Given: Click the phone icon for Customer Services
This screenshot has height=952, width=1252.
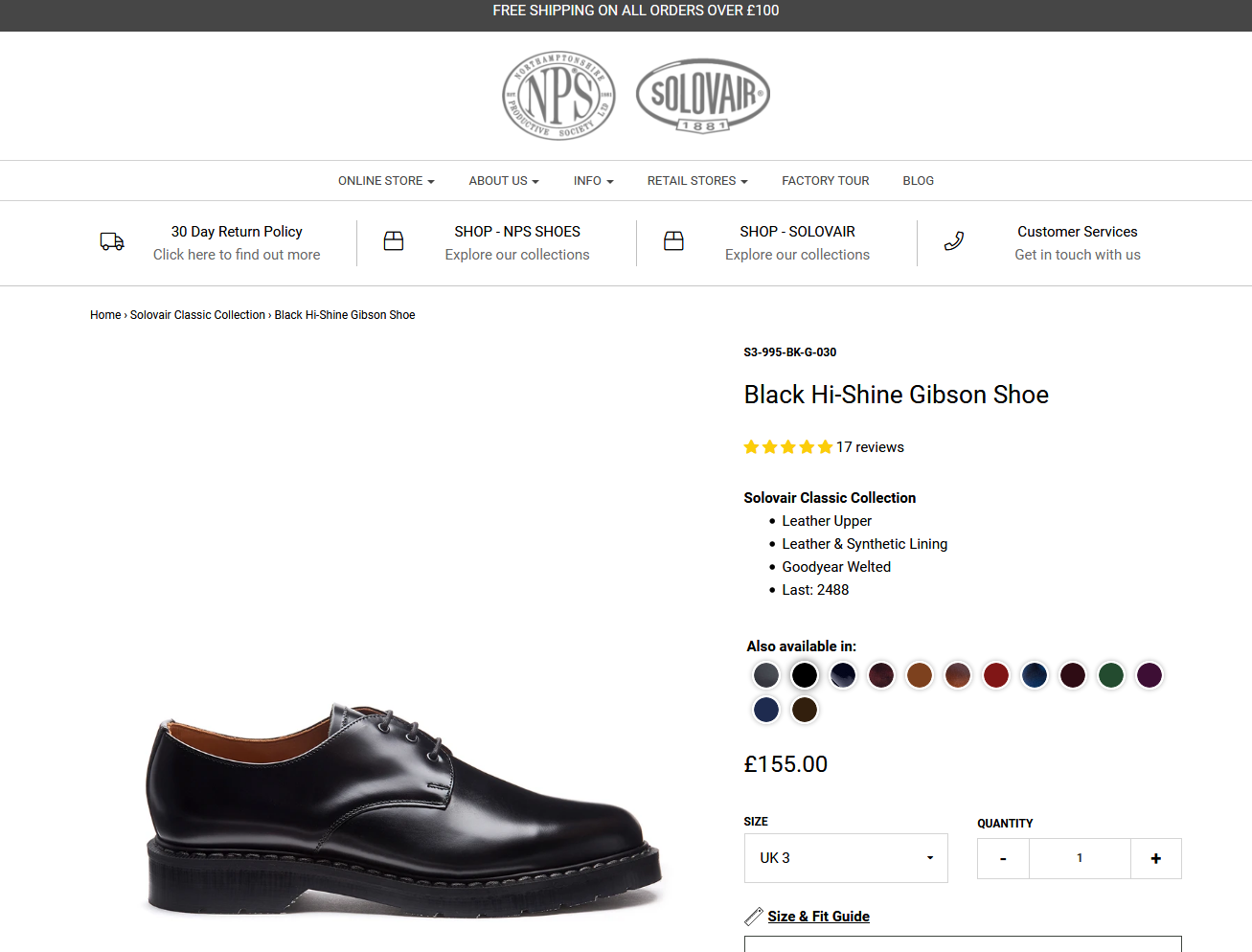Looking at the screenshot, I should (x=954, y=241).
